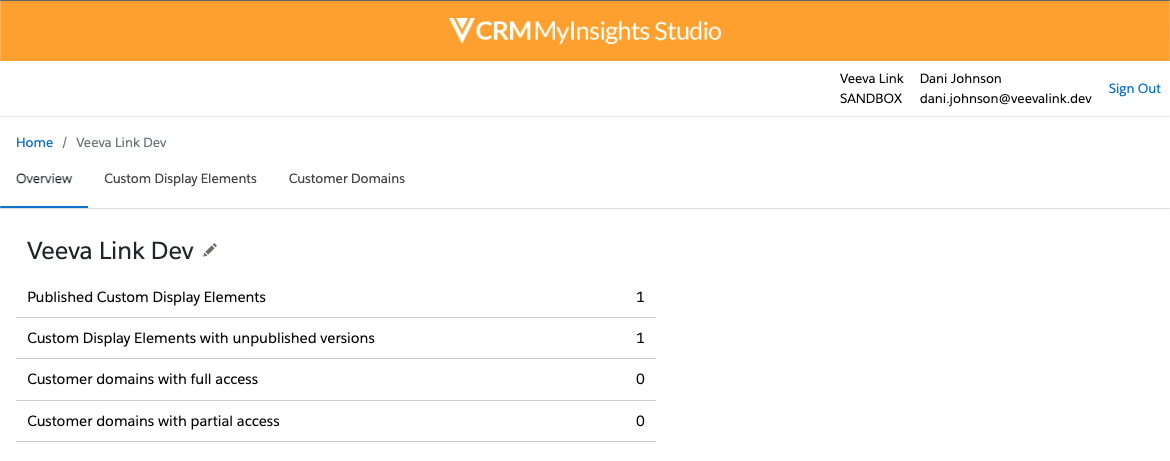The image size is (1170, 461).
Task: Switch to the Custom Display Elements tab
Action: point(180,179)
